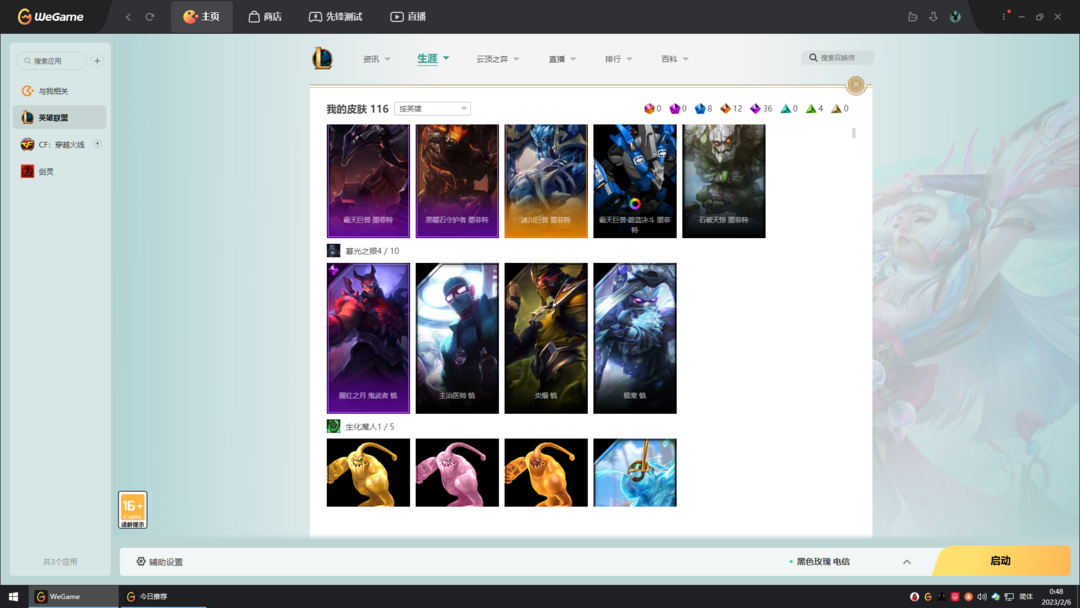Click the 简体 input method indicator
The width and height of the screenshot is (1080, 608).
click(x=1026, y=597)
